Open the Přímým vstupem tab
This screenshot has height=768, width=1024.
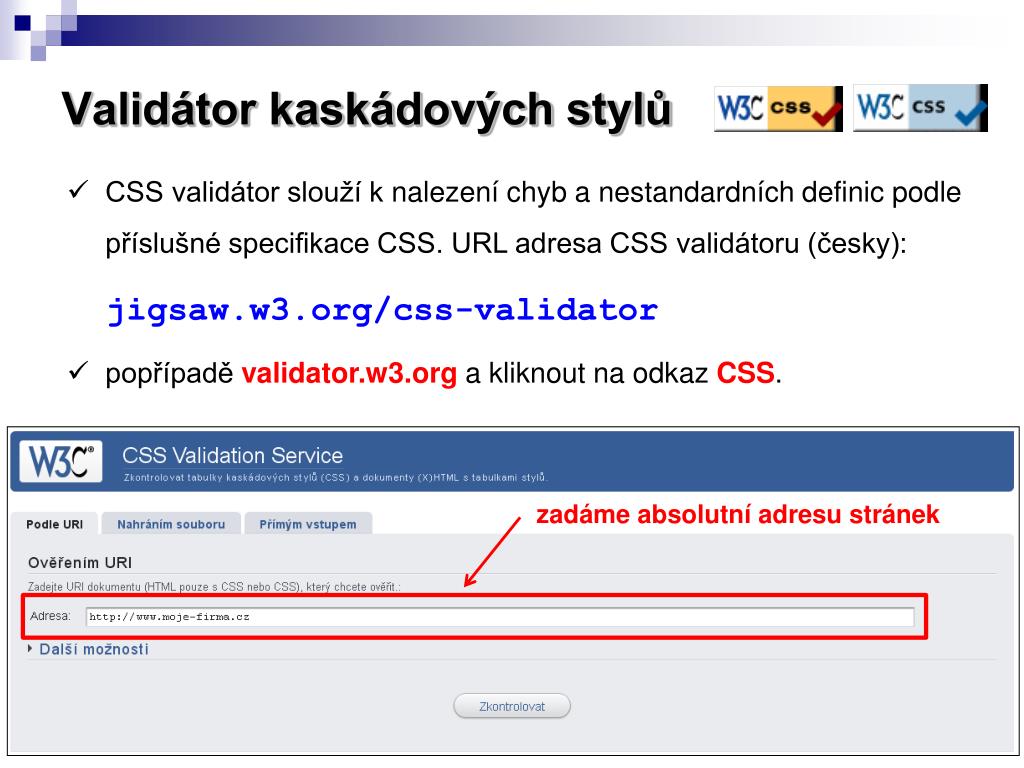coord(308,524)
